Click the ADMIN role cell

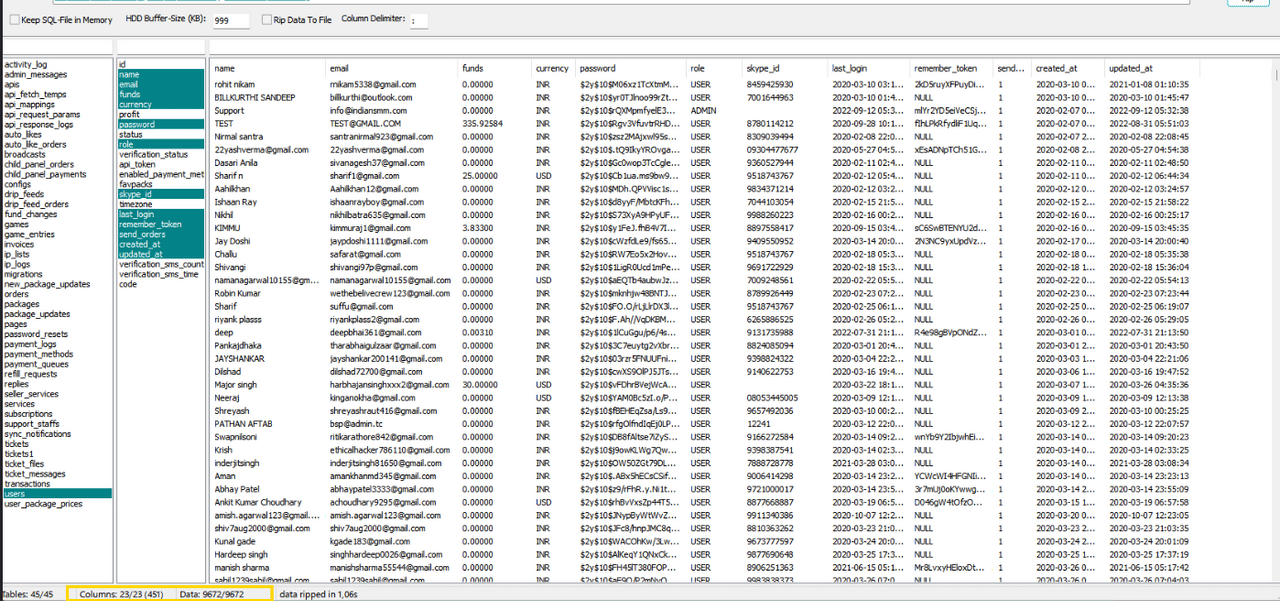pos(702,111)
